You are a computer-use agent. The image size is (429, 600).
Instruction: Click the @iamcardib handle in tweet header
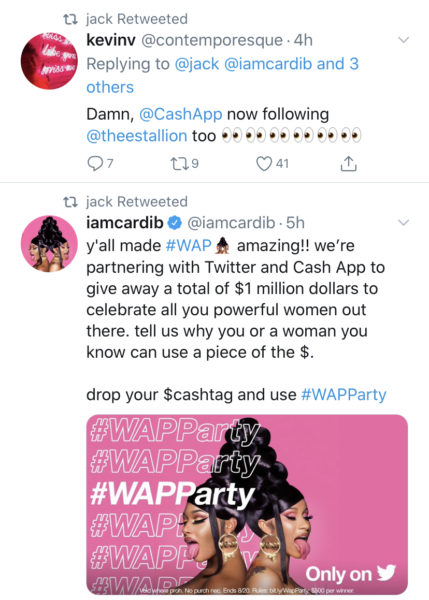tap(231, 223)
